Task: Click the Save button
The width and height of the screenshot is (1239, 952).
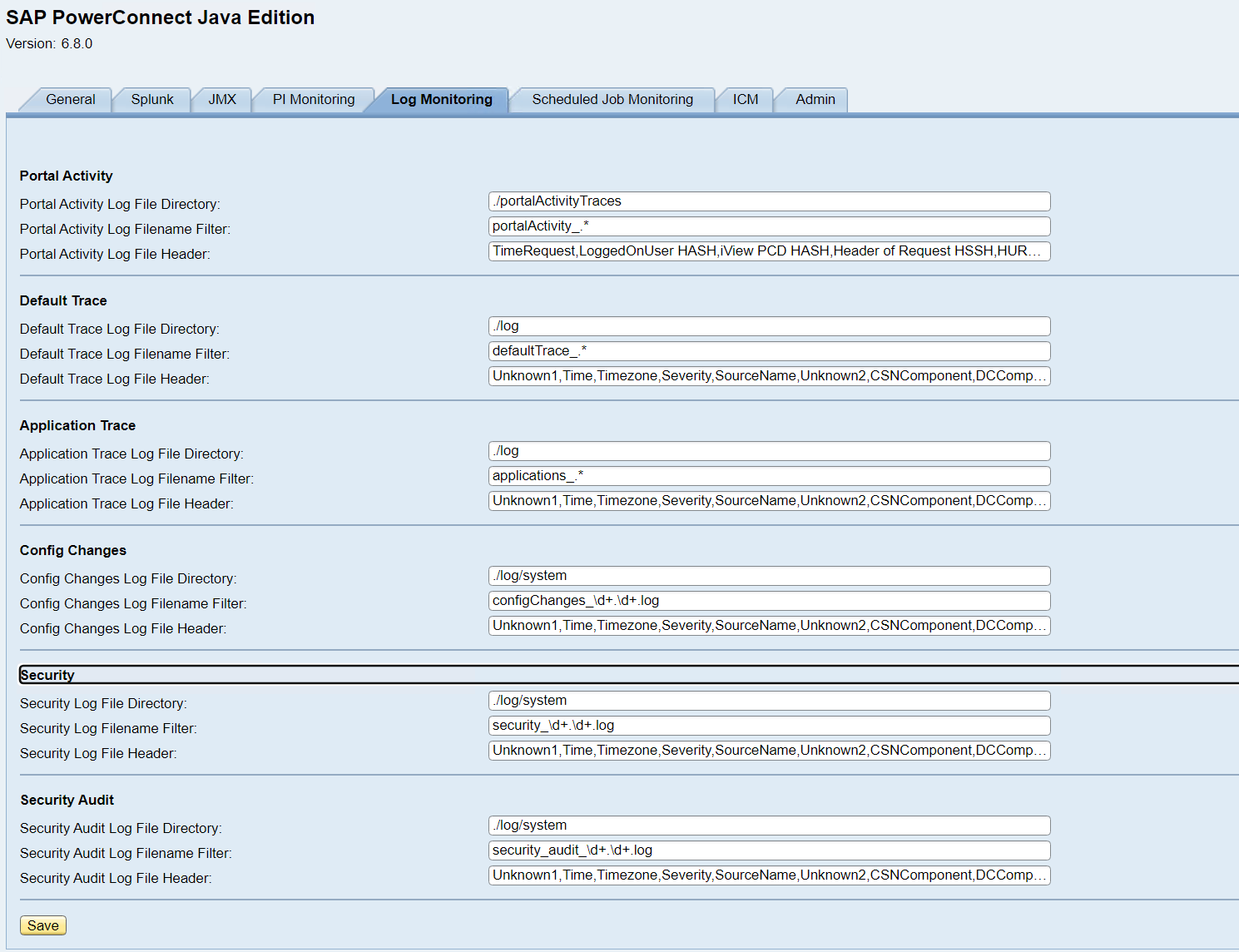Action: point(43,925)
